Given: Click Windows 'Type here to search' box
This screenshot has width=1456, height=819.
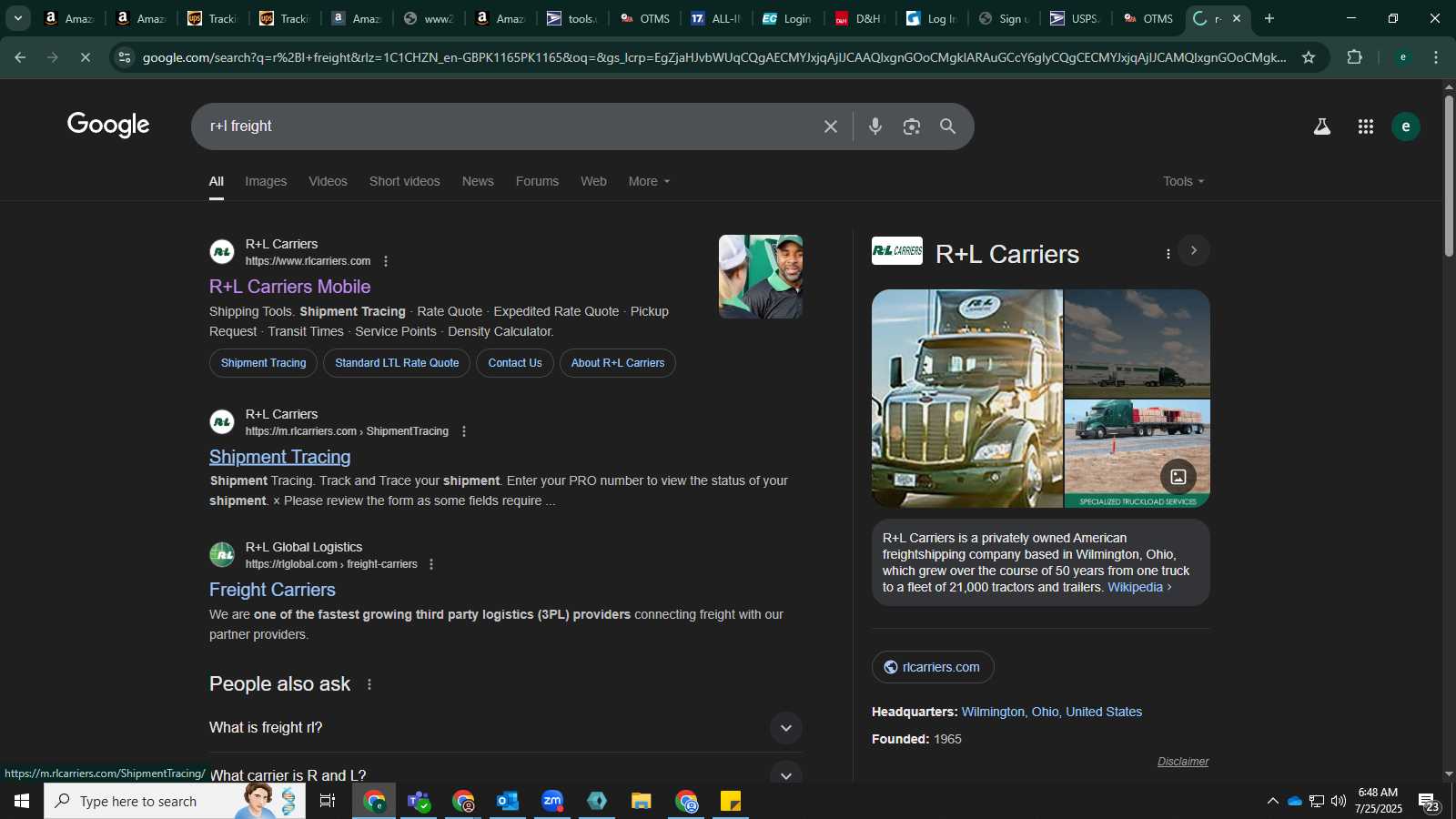Looking at the screenshot, I should [175, 801].
